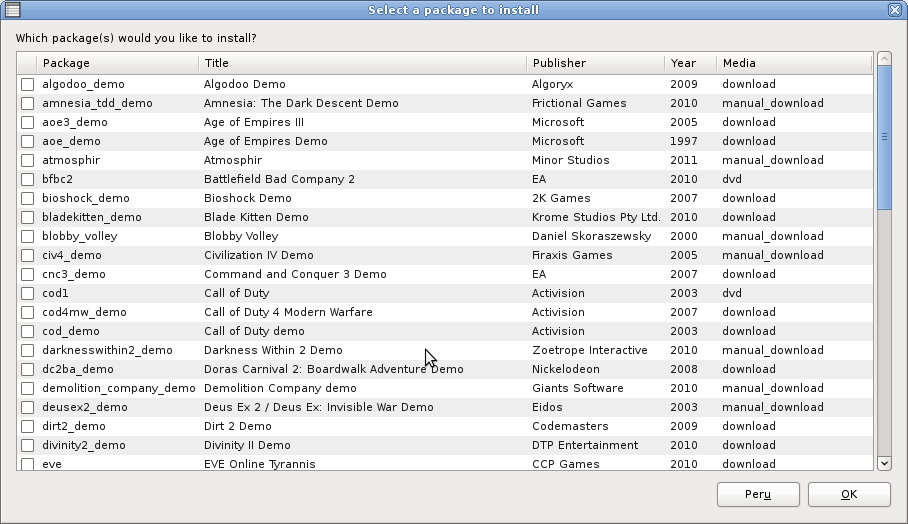Close the package selection dialog
Screen dimensions: 908x524
click(x=895, y=10)
